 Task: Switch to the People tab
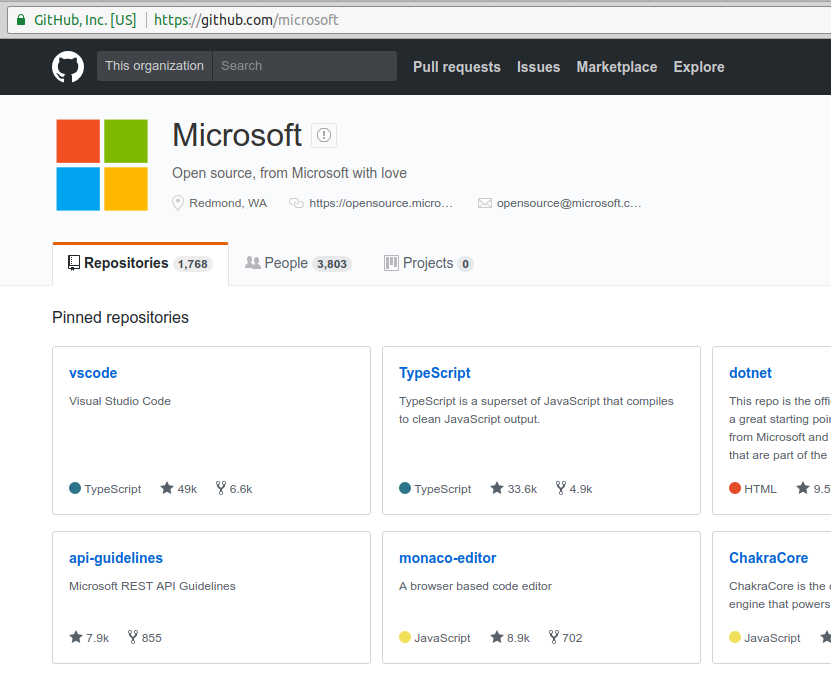298,263
